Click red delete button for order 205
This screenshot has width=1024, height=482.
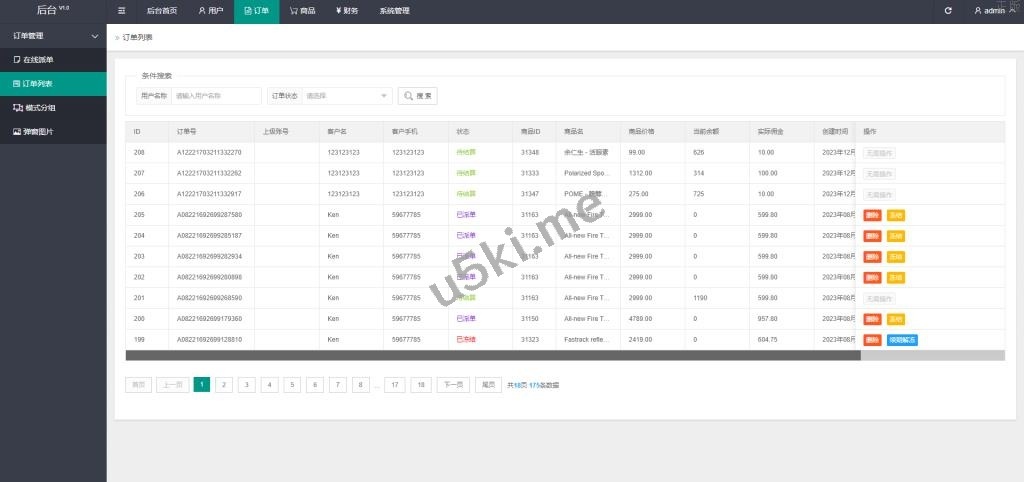tap(872, 215)
